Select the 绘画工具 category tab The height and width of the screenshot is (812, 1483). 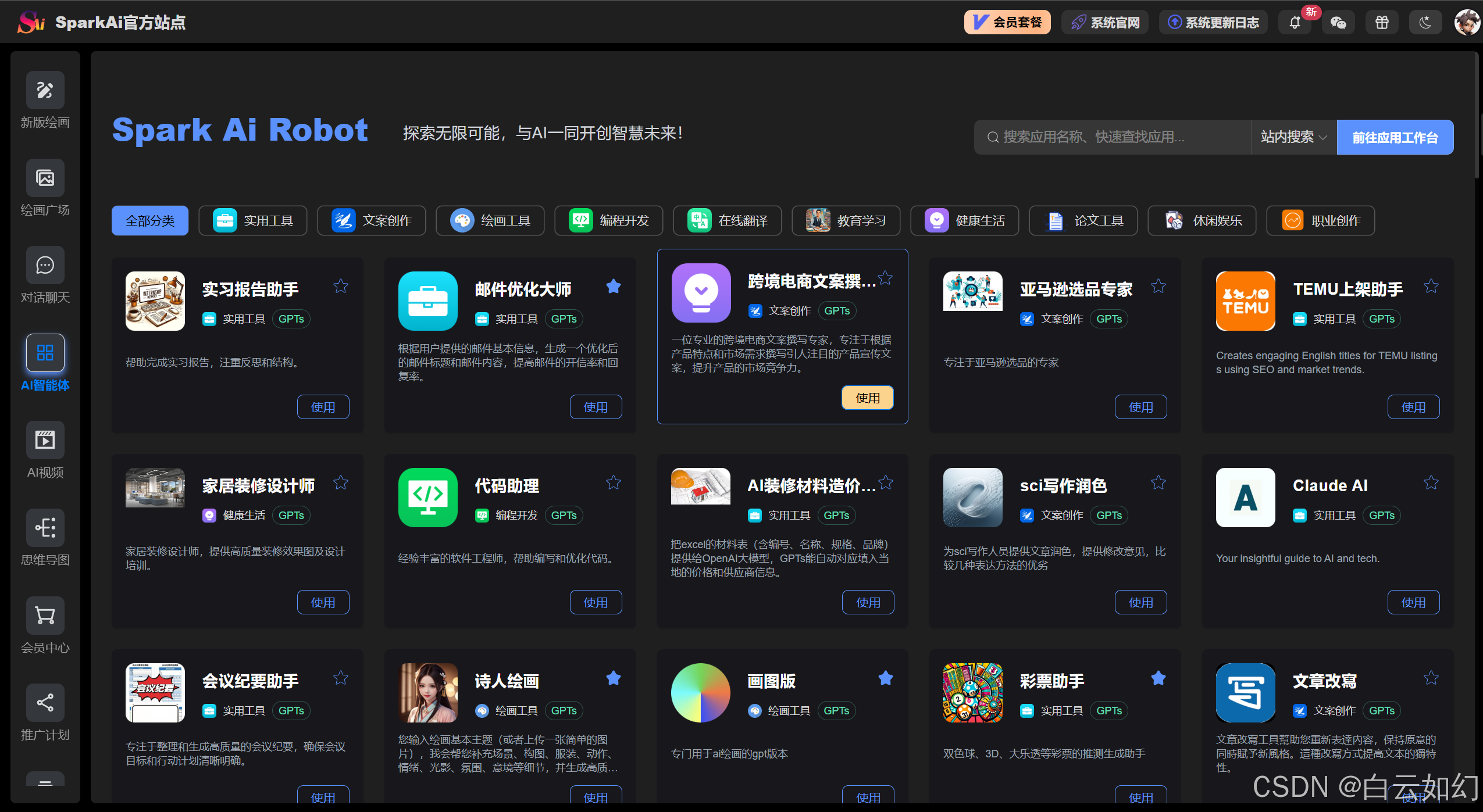tap(490, 221)
